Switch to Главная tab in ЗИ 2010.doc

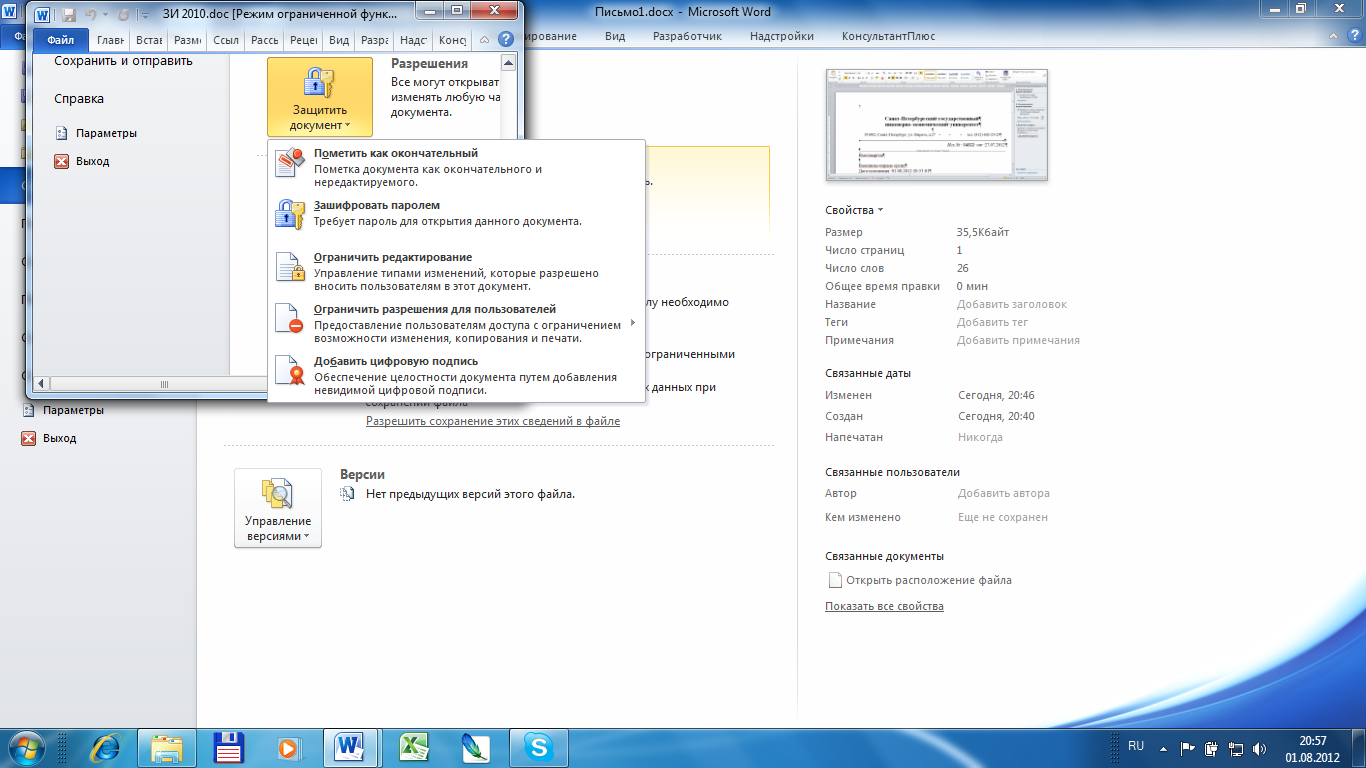[x=110, y=40]
